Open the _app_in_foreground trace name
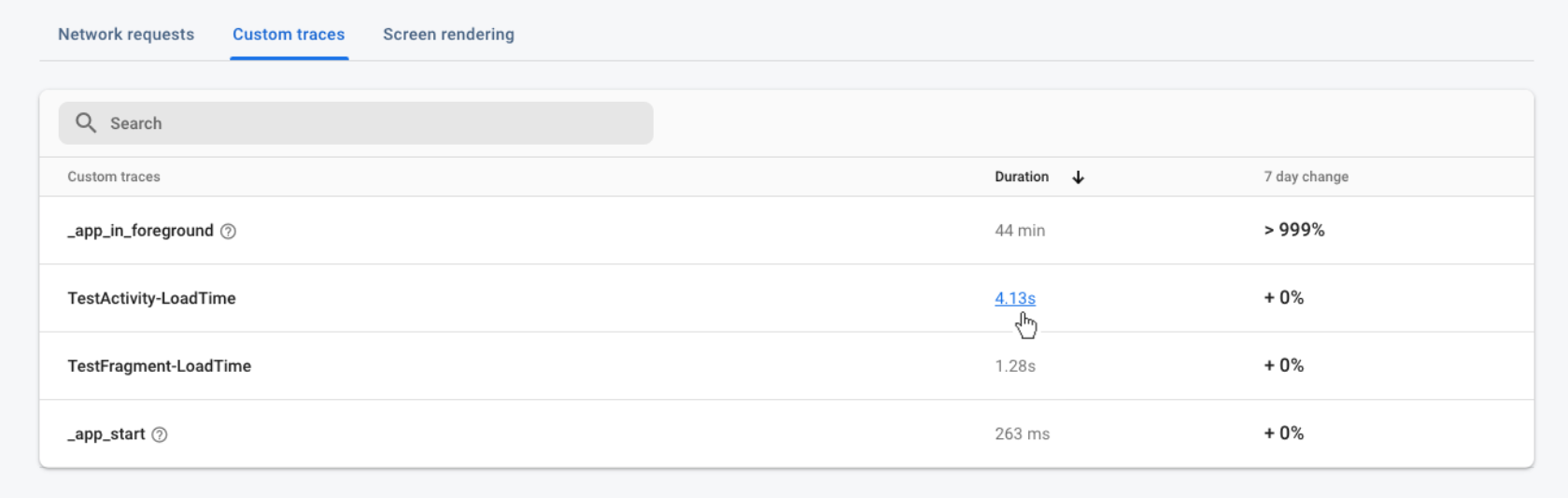The image size is (1568, 498). (140, 231)
